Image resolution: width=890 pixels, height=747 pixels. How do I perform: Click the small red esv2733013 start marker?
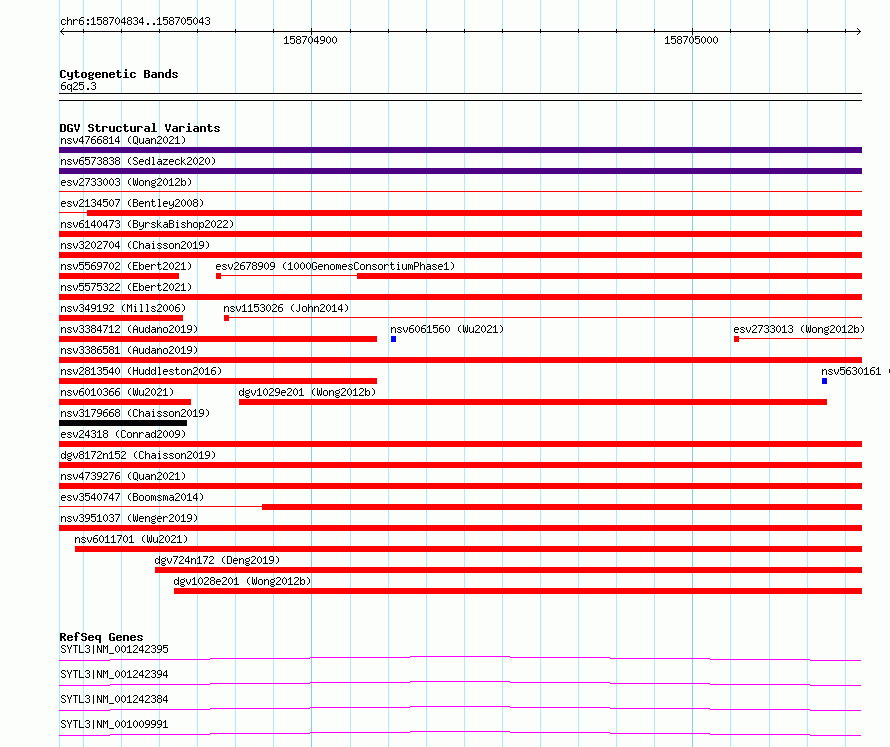pyautogui.click(x=736, y=339)
